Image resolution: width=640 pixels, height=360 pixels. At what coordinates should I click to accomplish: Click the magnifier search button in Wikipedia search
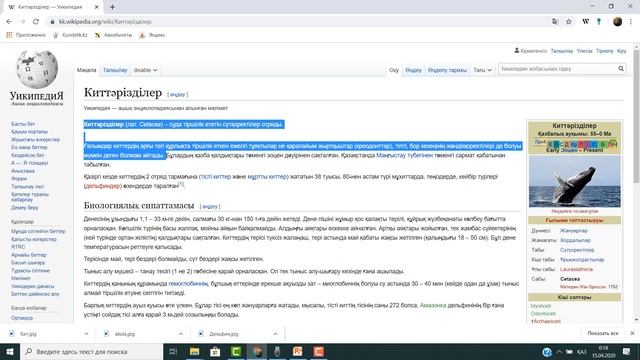pos(621,69)
